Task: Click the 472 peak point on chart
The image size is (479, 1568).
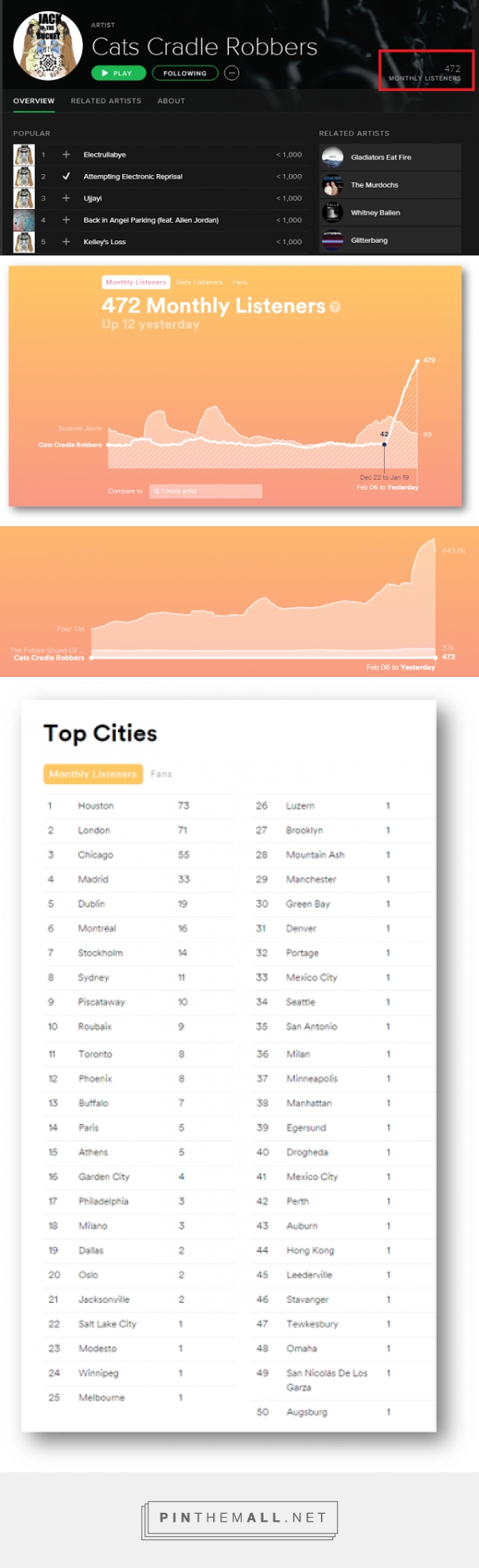Action: point(418,362)
